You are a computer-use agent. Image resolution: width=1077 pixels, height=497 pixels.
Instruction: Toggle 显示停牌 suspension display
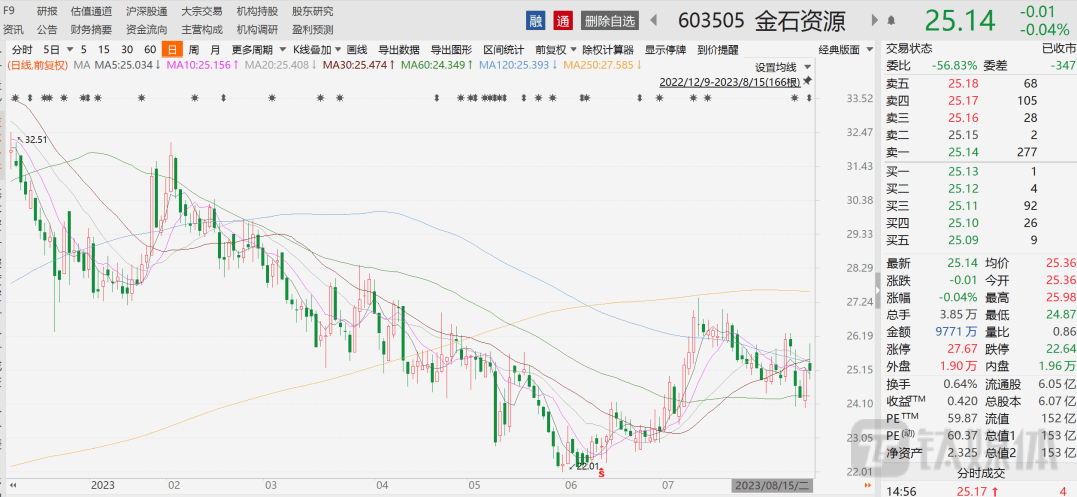click(665, 49)
